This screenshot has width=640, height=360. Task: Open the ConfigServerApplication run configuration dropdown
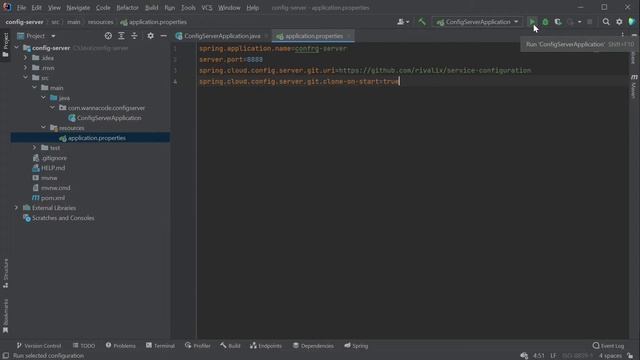coord(478,22)
